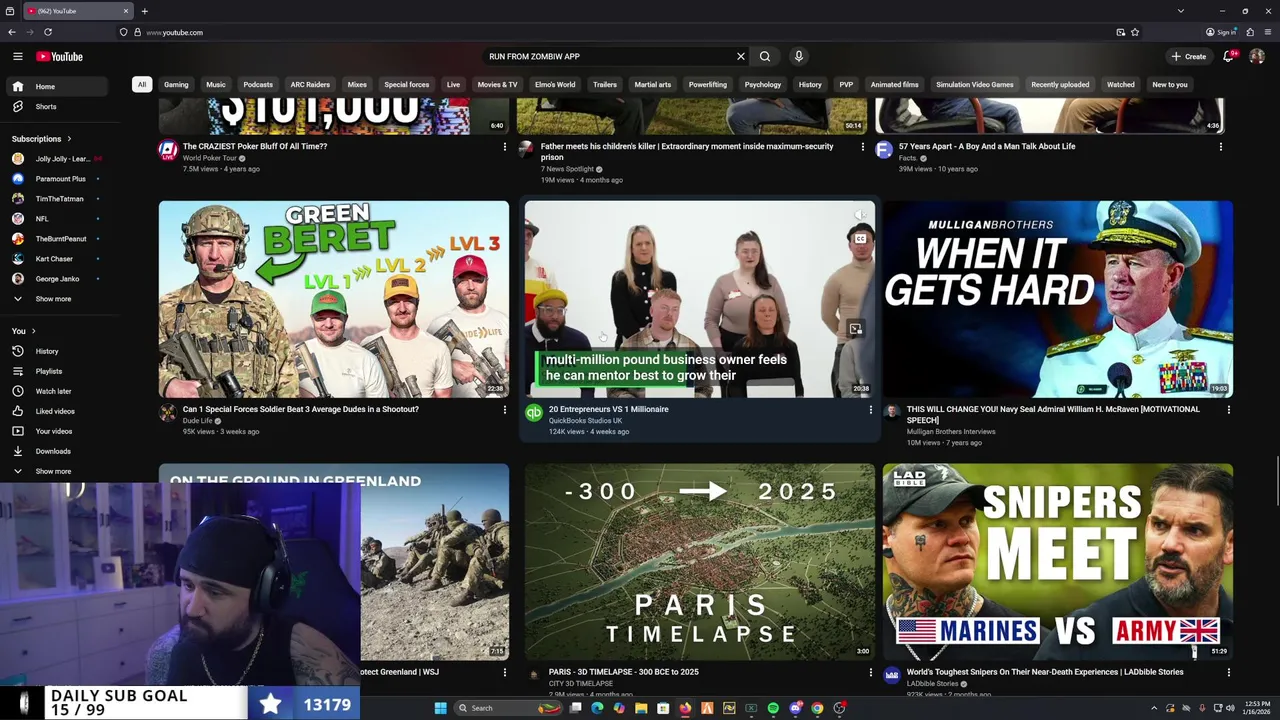Open more options for the Green Beret video
Viewport: 1280px width, 720px height.
click(x=504, y=410)
